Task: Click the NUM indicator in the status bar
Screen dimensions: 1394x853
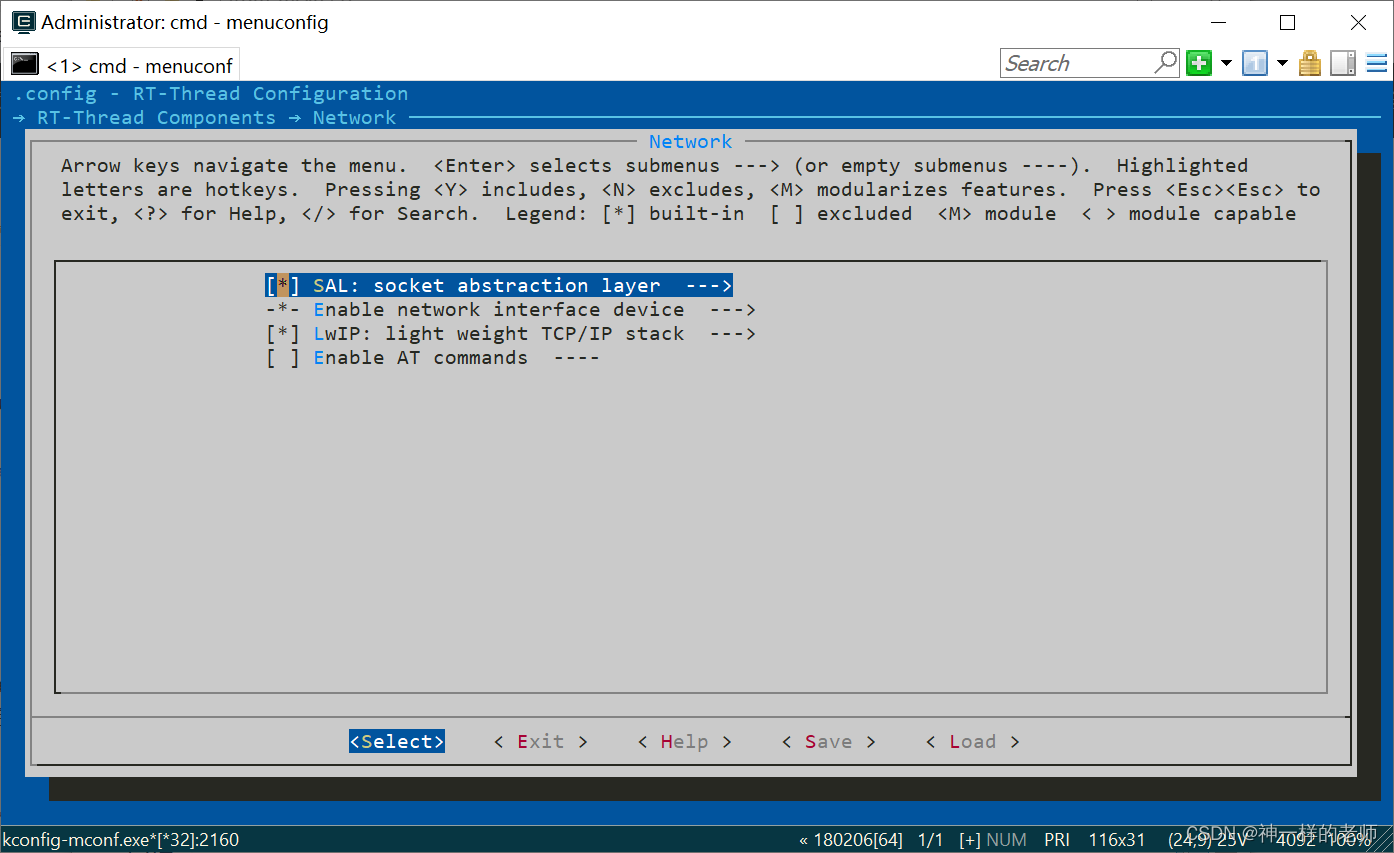Action: tap(1006, 840)
